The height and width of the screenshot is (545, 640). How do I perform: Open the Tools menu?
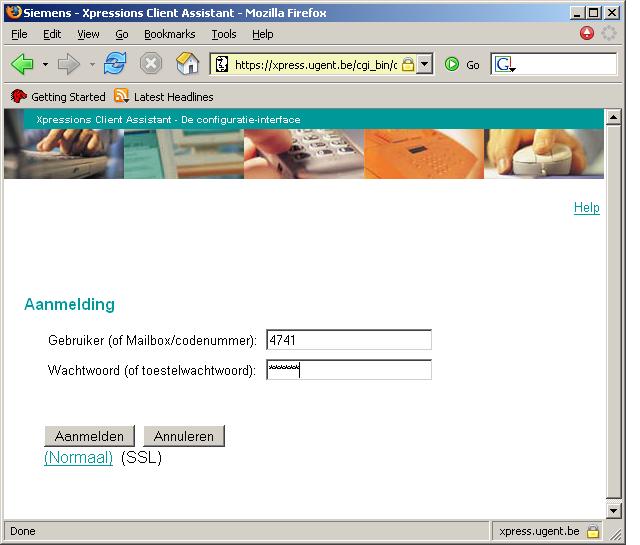[x=224, y=34]
